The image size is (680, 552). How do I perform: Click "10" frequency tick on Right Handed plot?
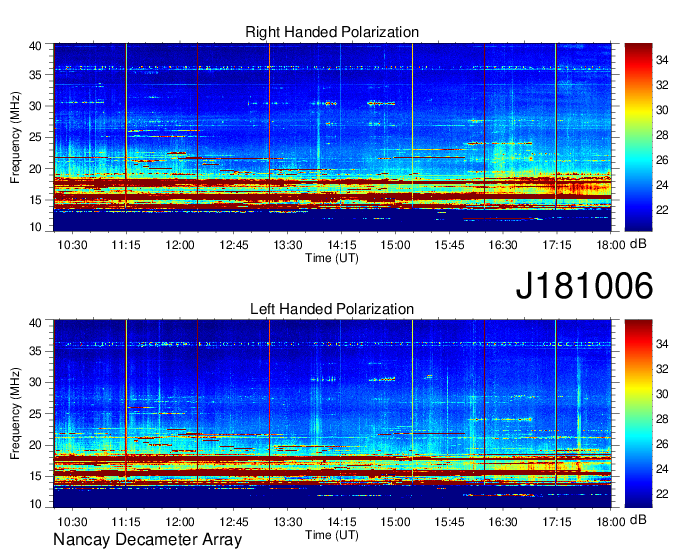[35, 227]
